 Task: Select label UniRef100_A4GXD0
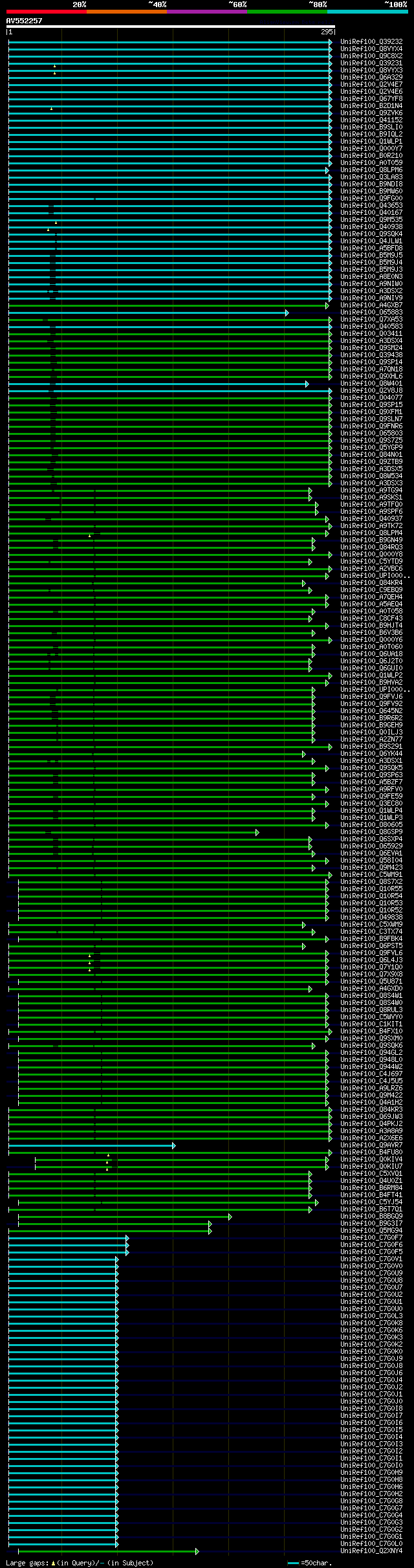tap(371, 989)
